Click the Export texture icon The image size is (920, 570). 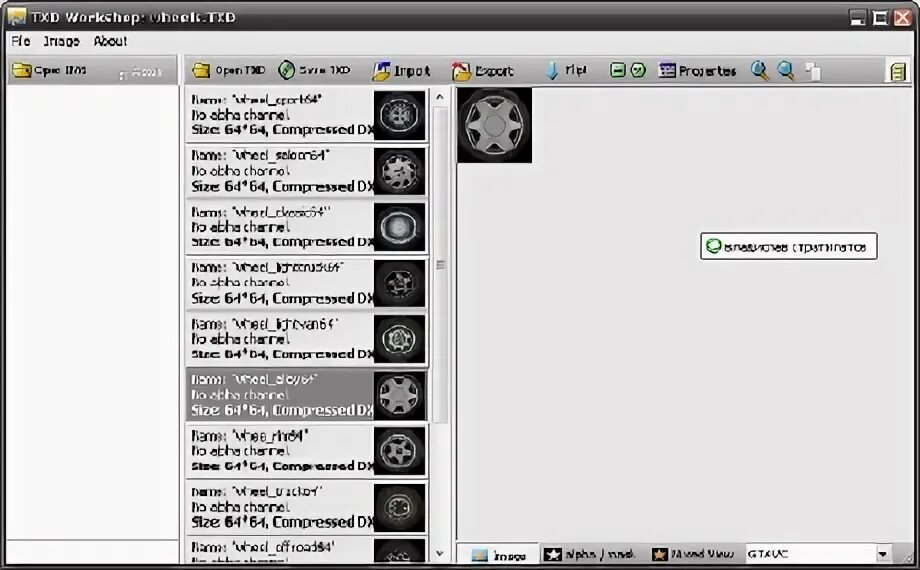point(461,71)
